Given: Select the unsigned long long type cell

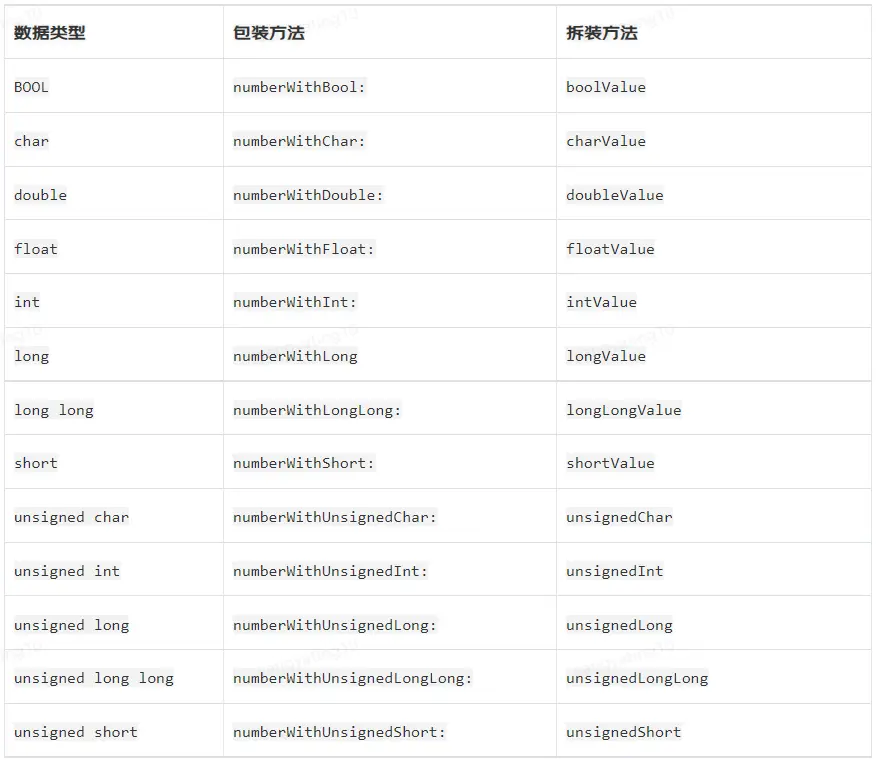Looking at the screenshot, I should (93, 678).
